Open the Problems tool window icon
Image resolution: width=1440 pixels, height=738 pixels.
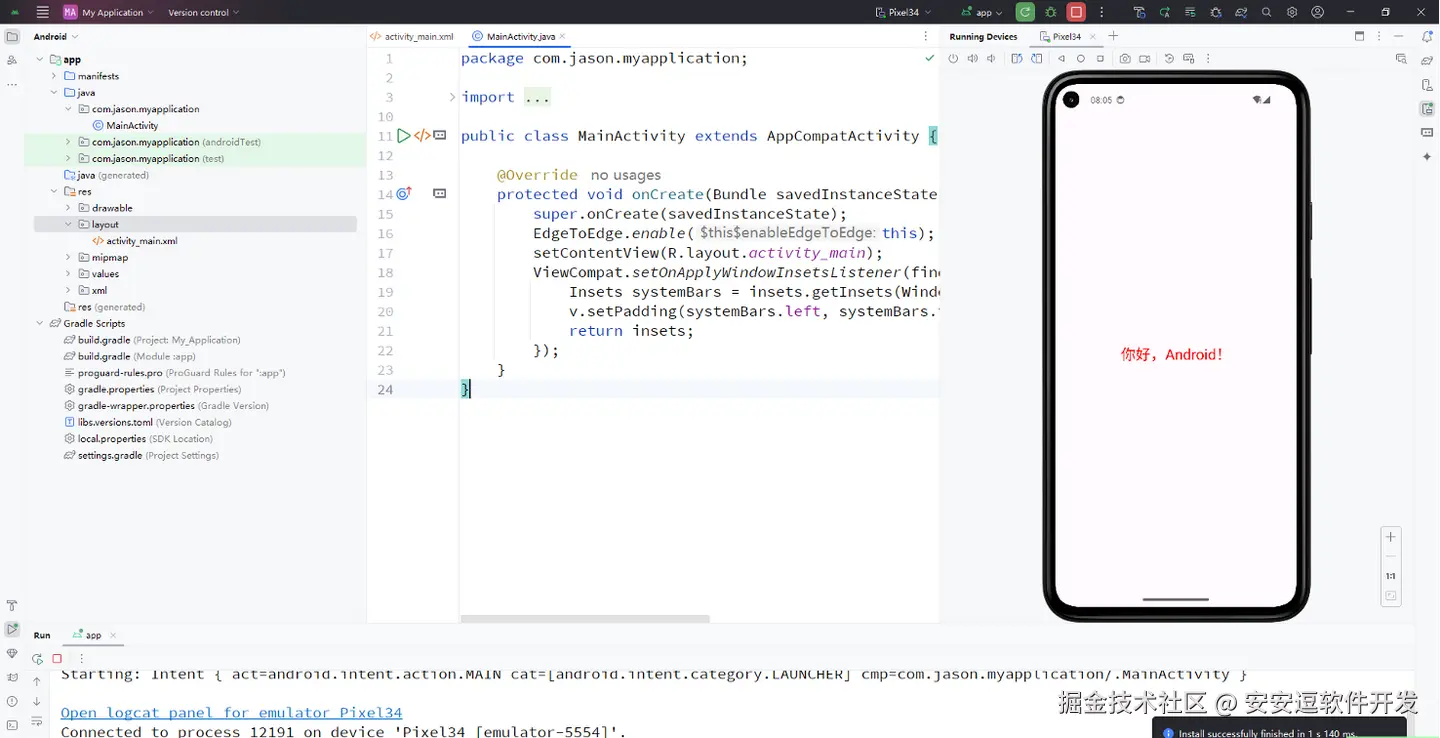12,701
